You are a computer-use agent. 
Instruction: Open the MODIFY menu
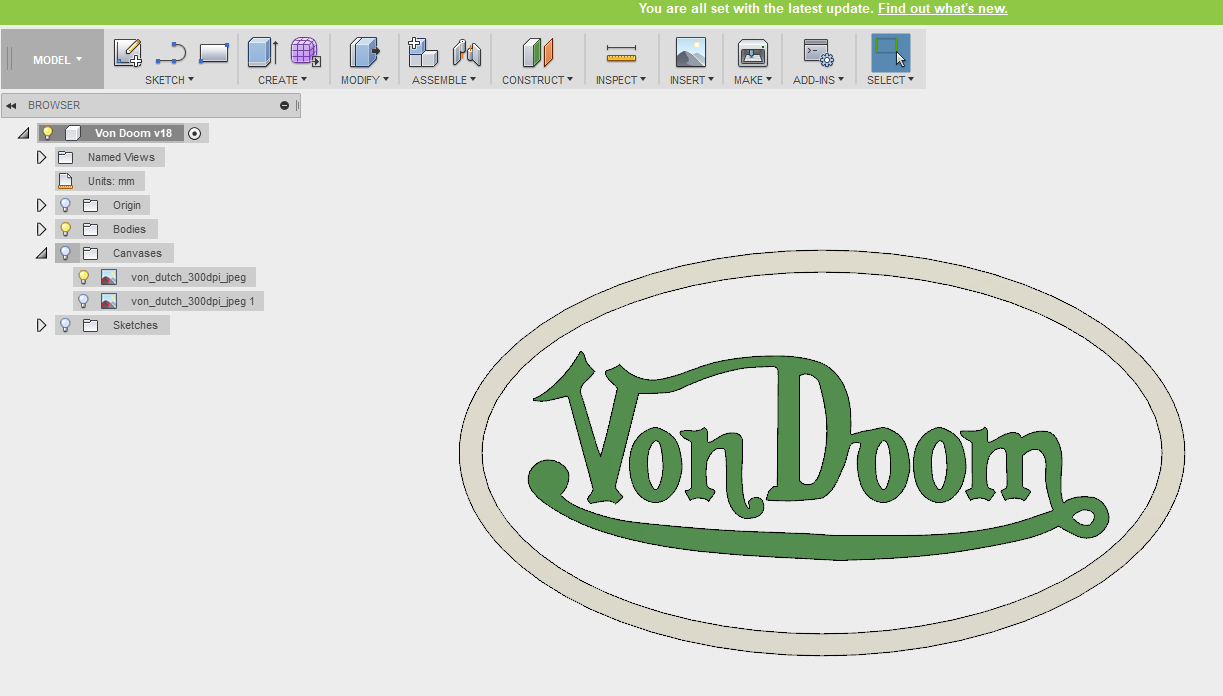(364, 80)
